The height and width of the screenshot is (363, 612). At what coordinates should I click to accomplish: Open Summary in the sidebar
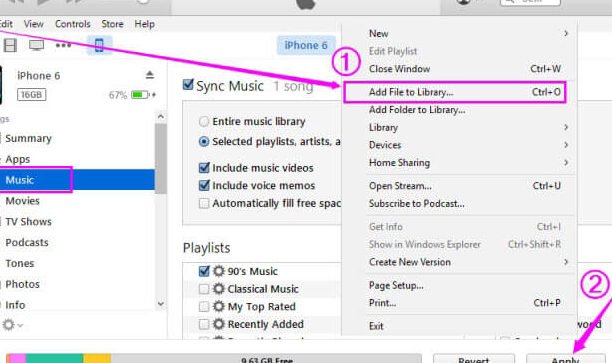pos(28,139)
